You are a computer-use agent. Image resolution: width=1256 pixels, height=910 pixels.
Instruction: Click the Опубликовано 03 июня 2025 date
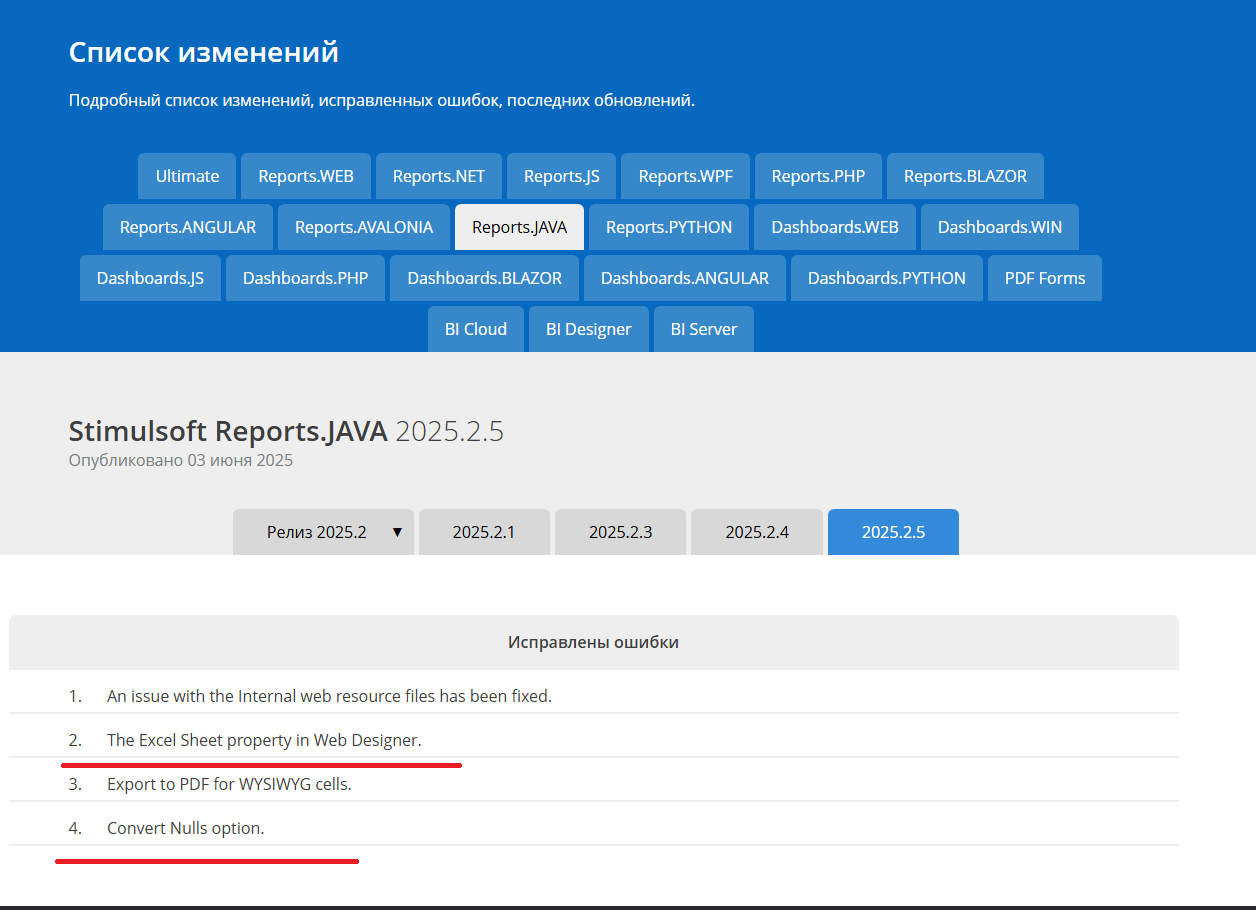(181, 461)
